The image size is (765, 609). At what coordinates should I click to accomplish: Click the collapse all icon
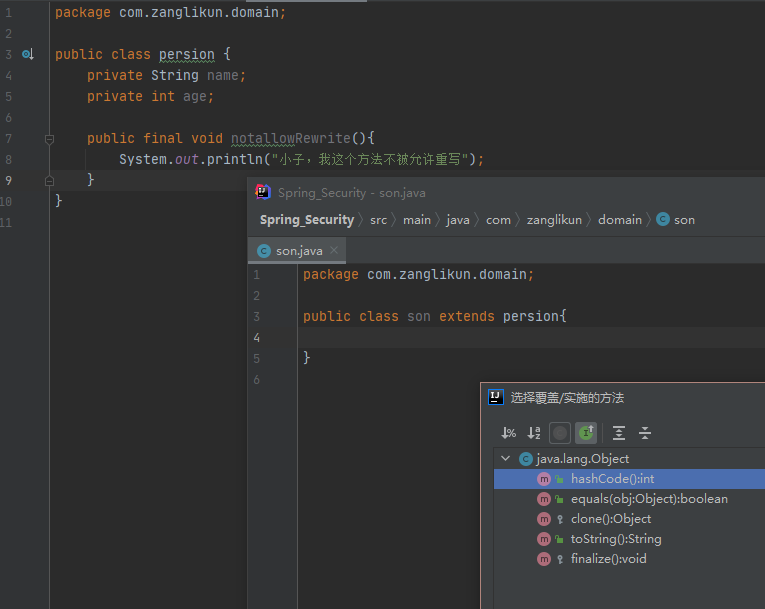pos(645,433)
